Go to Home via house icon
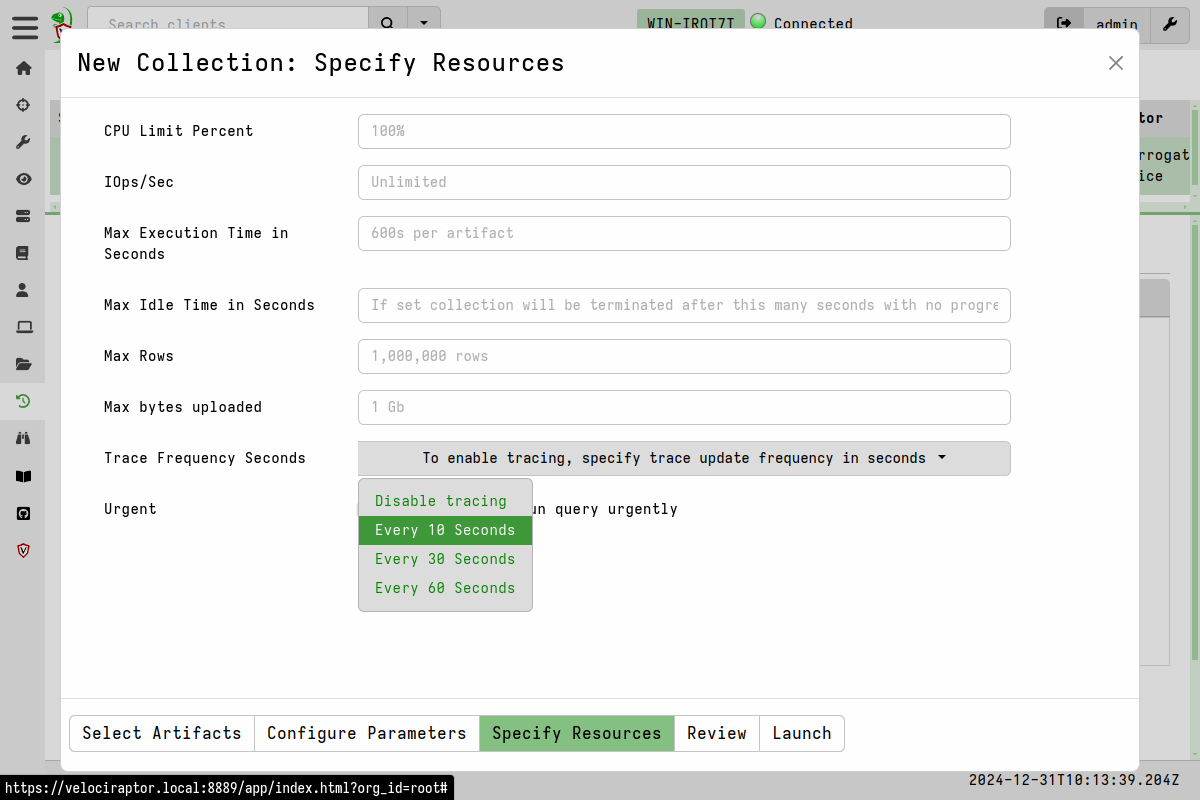This screenshot has width=1200, height=800. pos(23,68)
